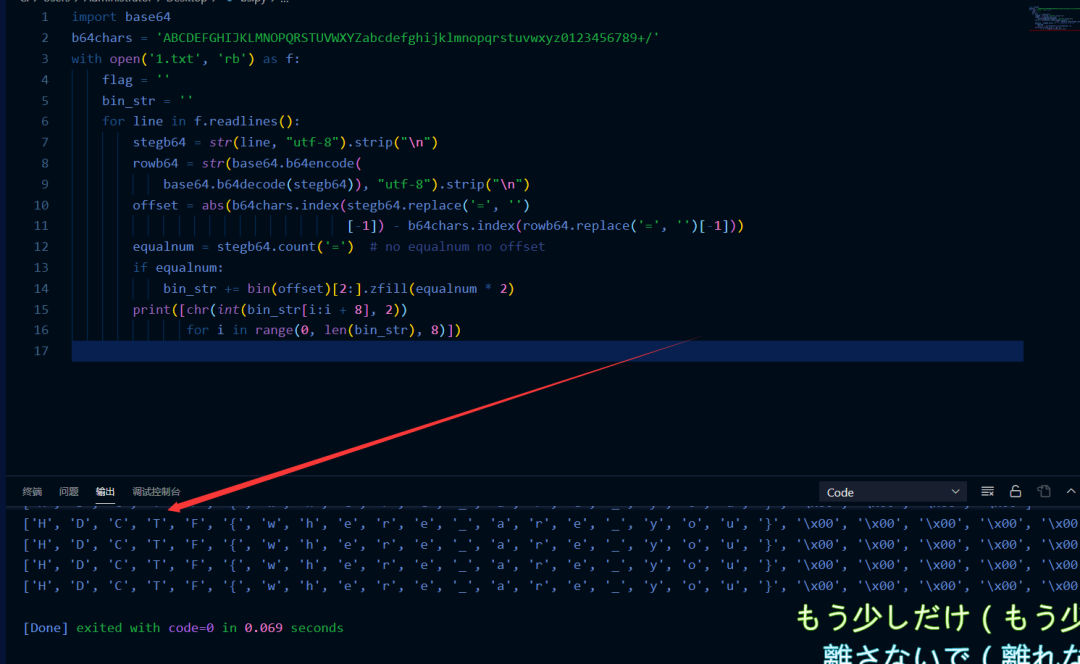
Task: Click the b64chars variable on line 2
Action: (x=102, y=38)
